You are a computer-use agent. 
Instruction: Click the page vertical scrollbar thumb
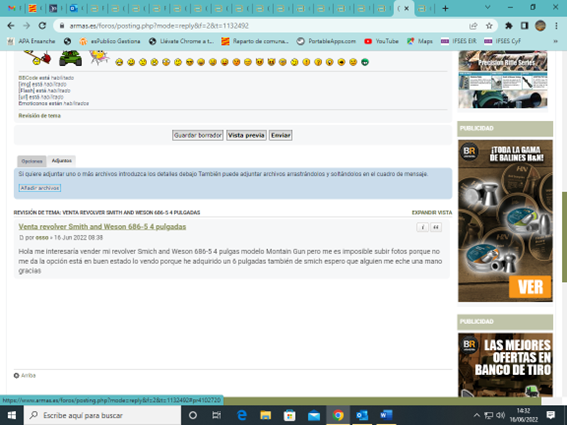click(564, 237)
